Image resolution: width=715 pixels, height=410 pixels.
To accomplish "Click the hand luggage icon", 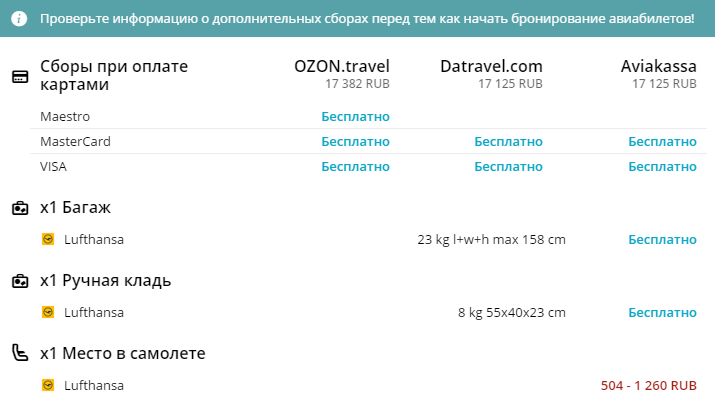I will point(19,281).
